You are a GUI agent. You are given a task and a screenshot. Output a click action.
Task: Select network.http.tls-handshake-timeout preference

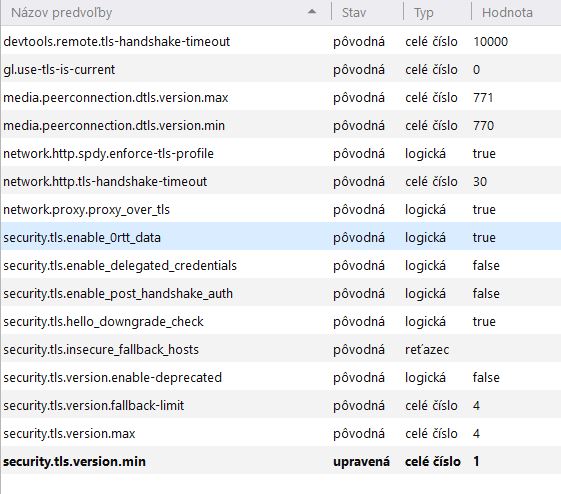pyautogui.click(x=281, y=181)
